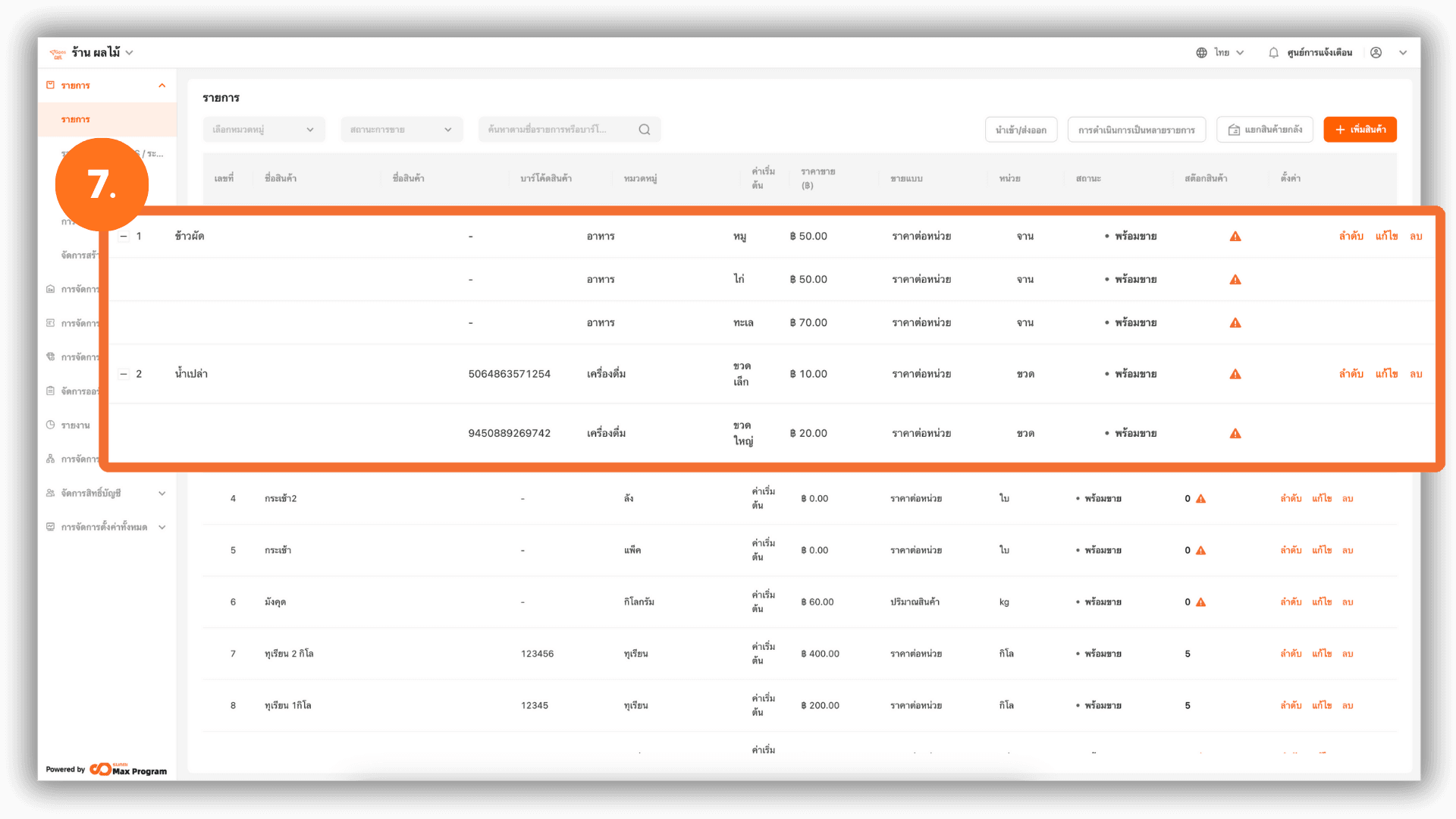Click the นำเข้า/ส่งออก import export button

1021,130
